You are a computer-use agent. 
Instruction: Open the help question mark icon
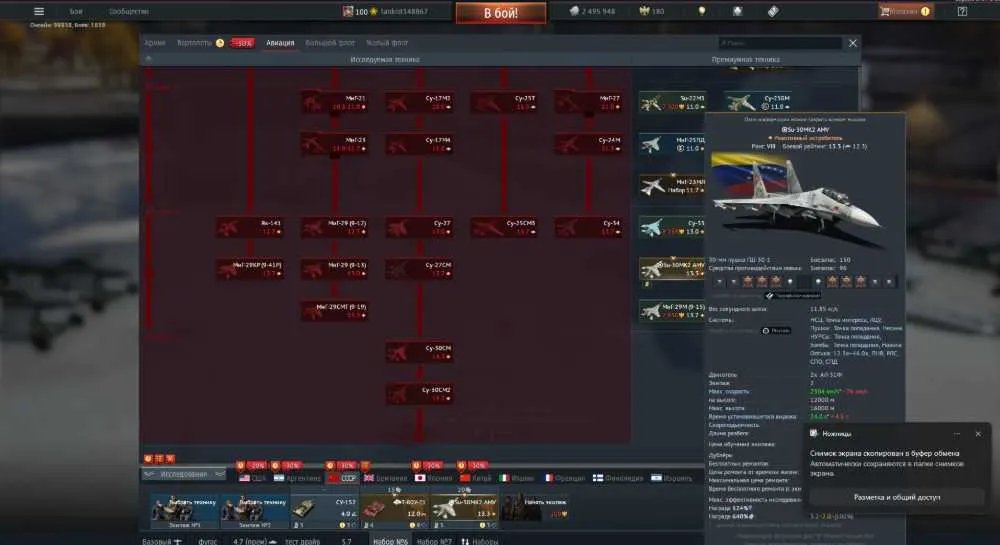coord(962,11)
